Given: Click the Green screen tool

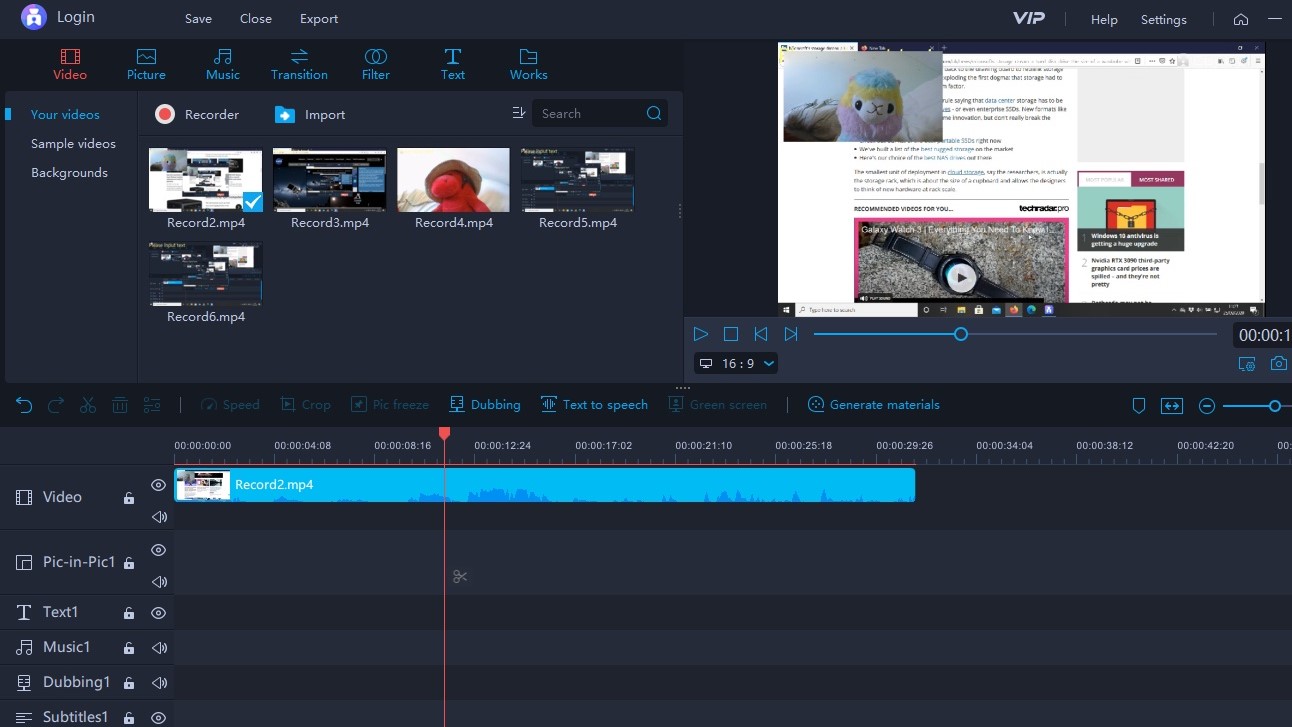Looking at the screenshot, I should [x=718, y=405].
